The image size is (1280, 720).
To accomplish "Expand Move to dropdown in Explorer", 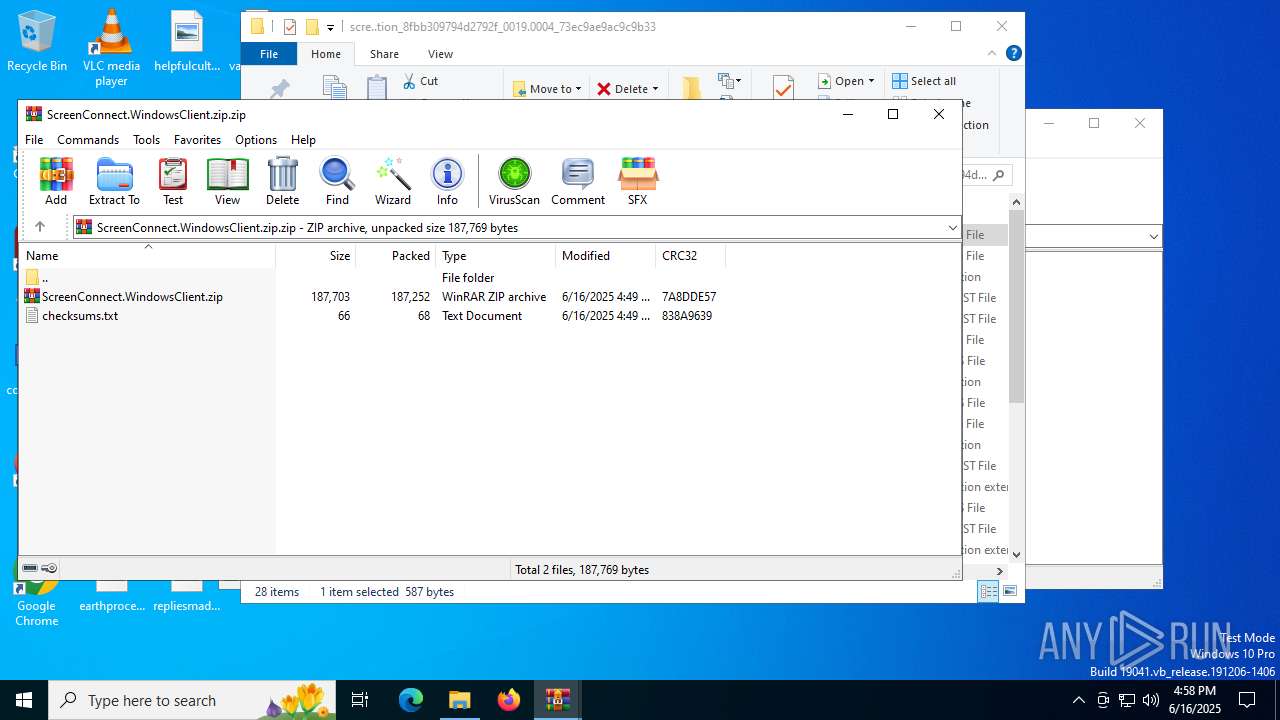I will click(579, 89).
